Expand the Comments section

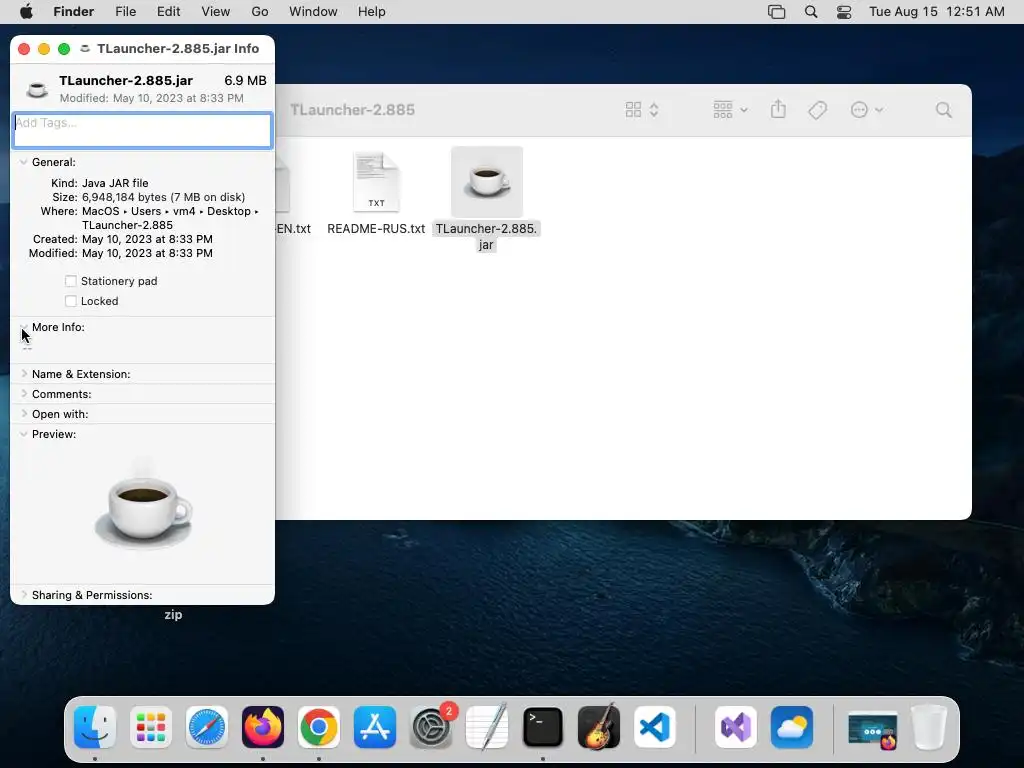[24, 394]
